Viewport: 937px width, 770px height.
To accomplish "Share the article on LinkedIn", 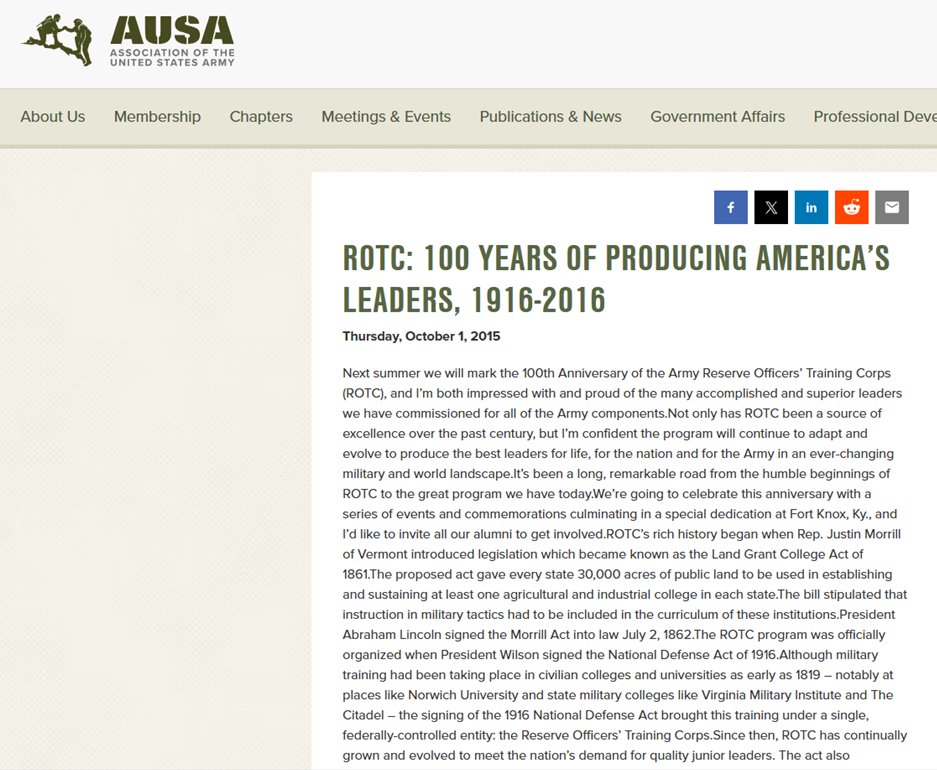I will pos(811,207).
